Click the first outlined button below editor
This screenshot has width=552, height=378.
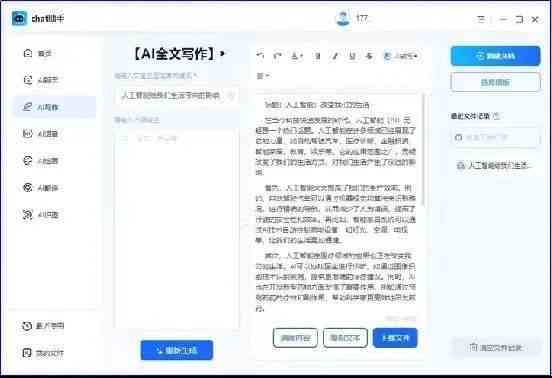[295, 338]
